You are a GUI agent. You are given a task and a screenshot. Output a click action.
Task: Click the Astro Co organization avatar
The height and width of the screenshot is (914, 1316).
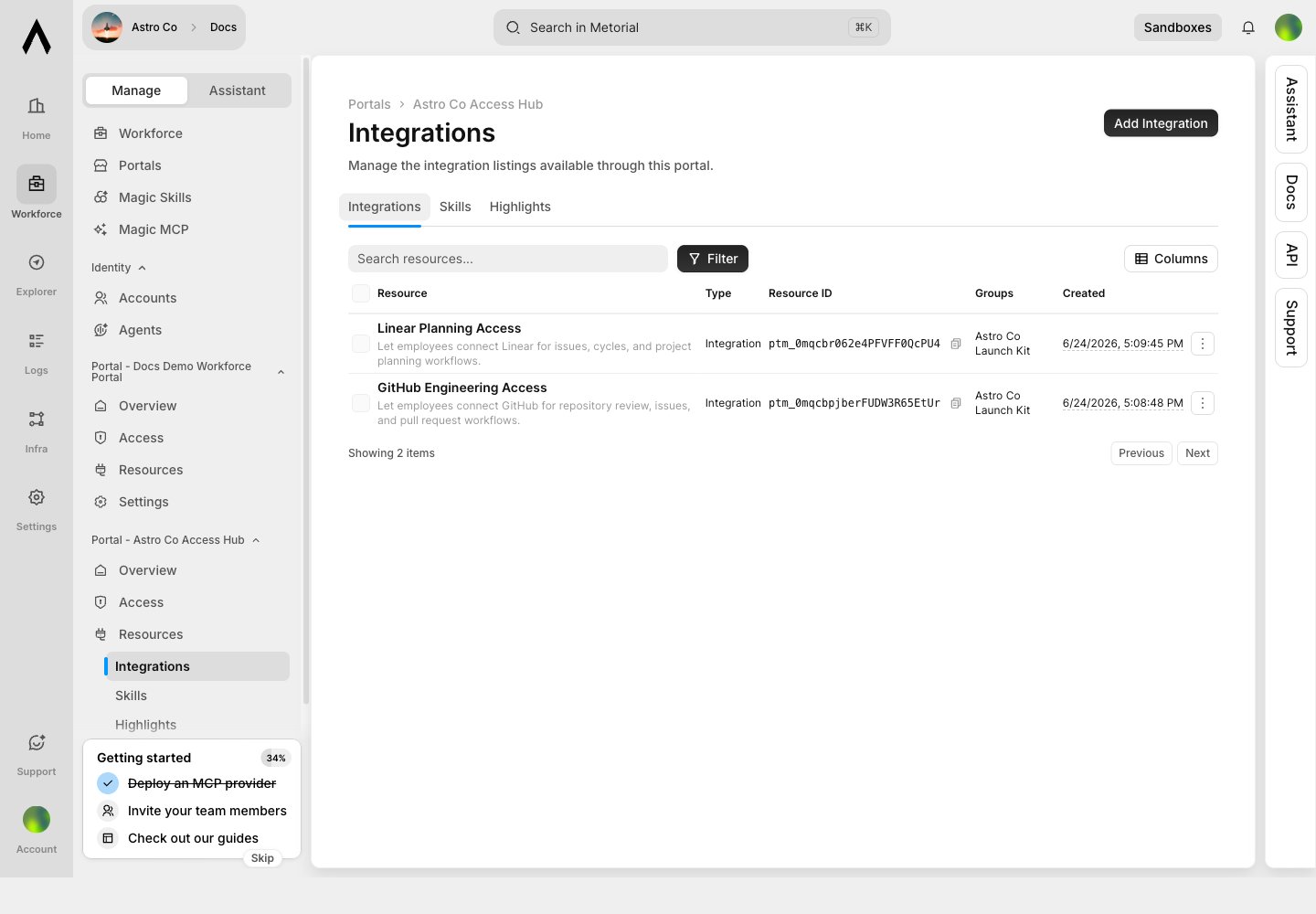tap(107, 27)
